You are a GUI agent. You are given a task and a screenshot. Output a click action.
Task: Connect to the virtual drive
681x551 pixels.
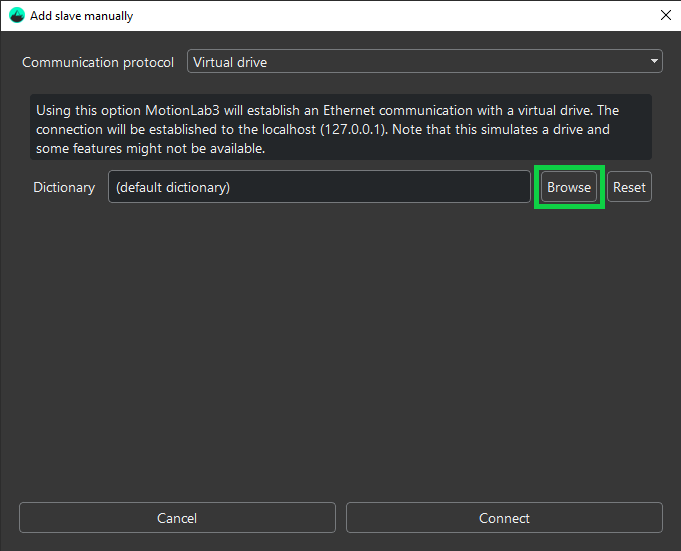[x=504, y=518]
